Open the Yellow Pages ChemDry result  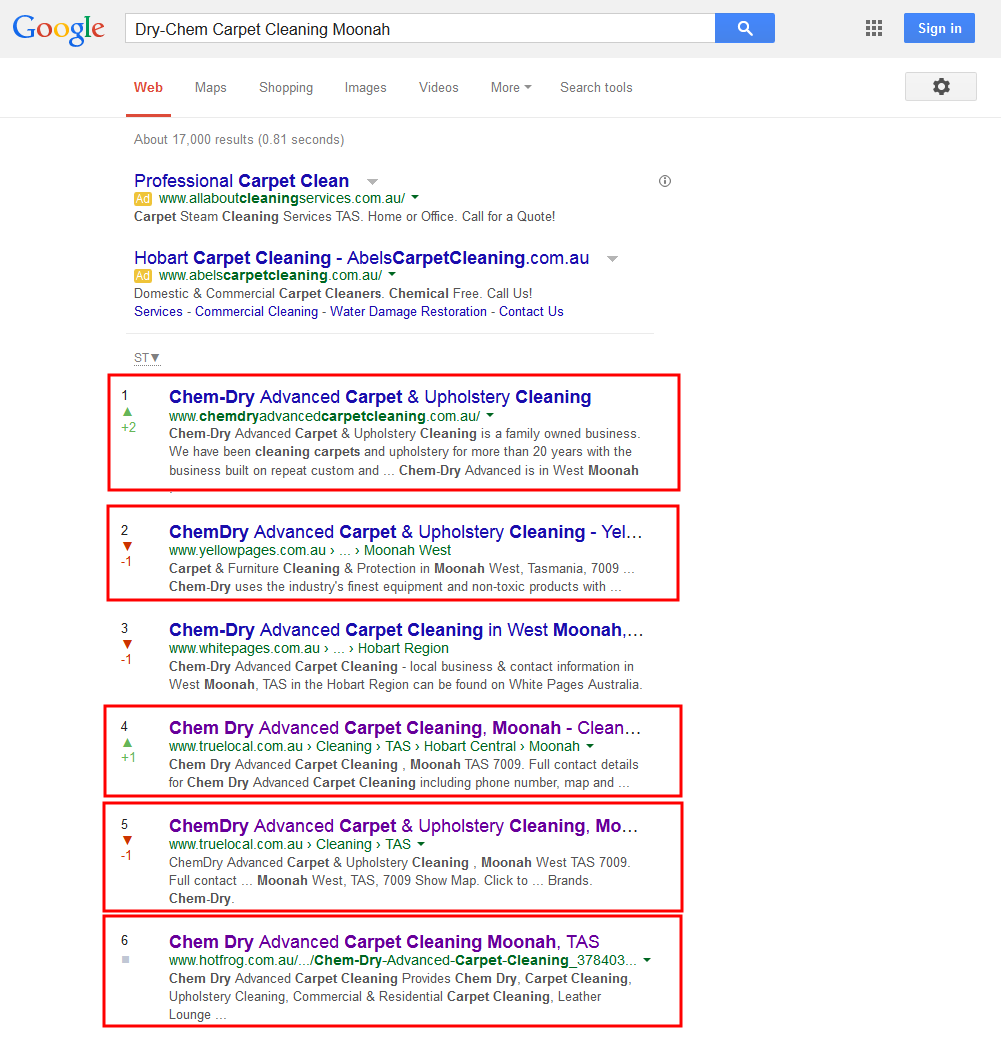click(x=405, y=532)
